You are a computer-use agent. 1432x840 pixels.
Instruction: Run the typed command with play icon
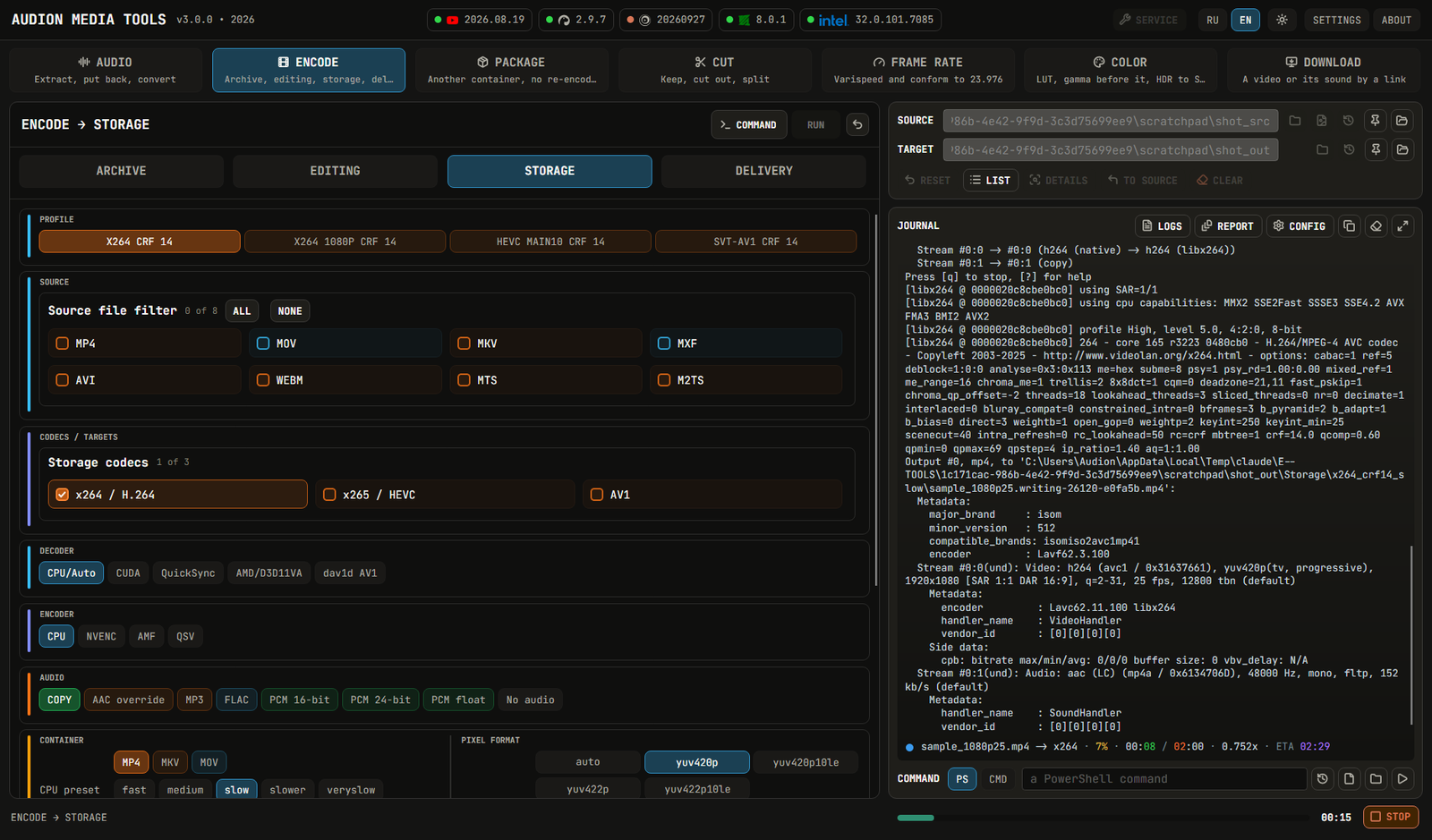1403,779
